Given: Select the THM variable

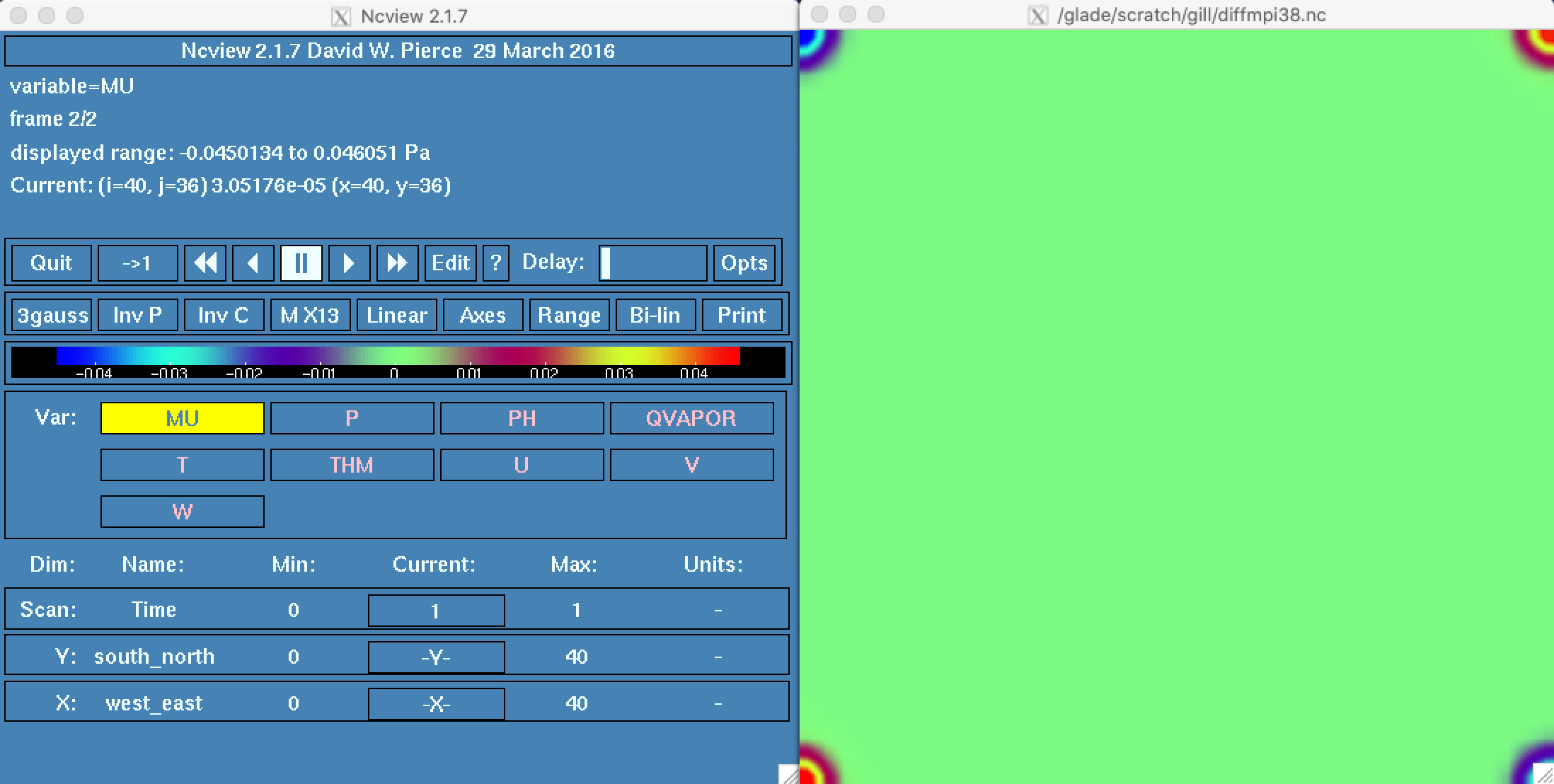Looking at the screenshot, I should click(352, 465).
